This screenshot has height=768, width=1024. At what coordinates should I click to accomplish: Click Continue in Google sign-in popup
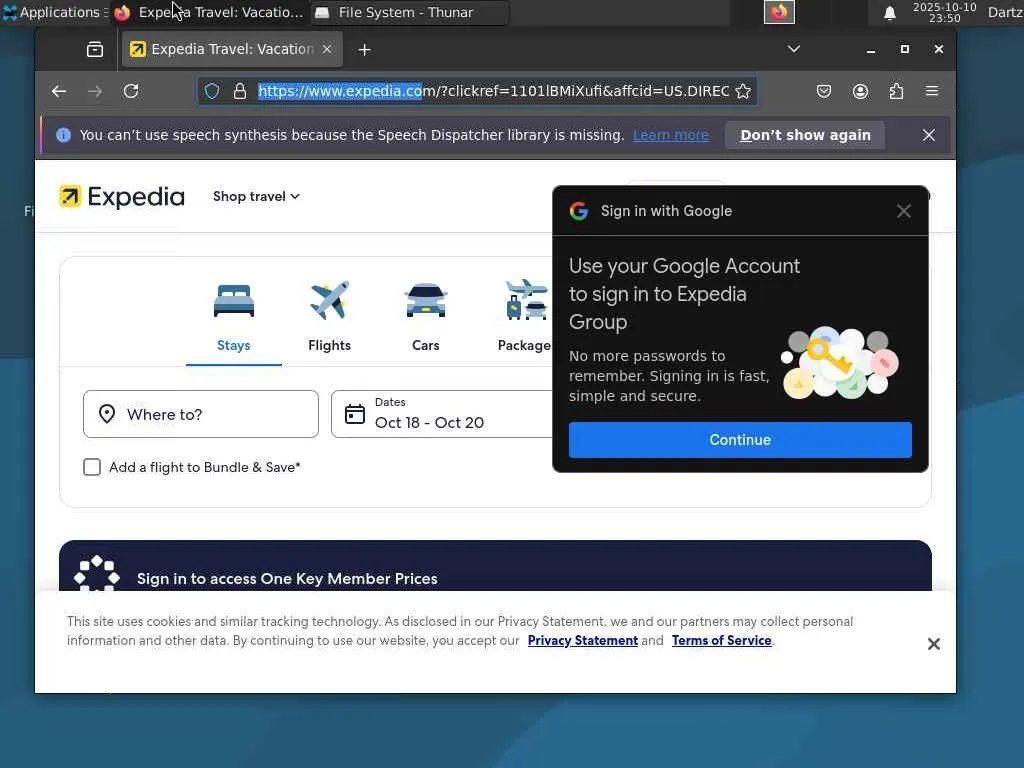[x=740, y=440]
